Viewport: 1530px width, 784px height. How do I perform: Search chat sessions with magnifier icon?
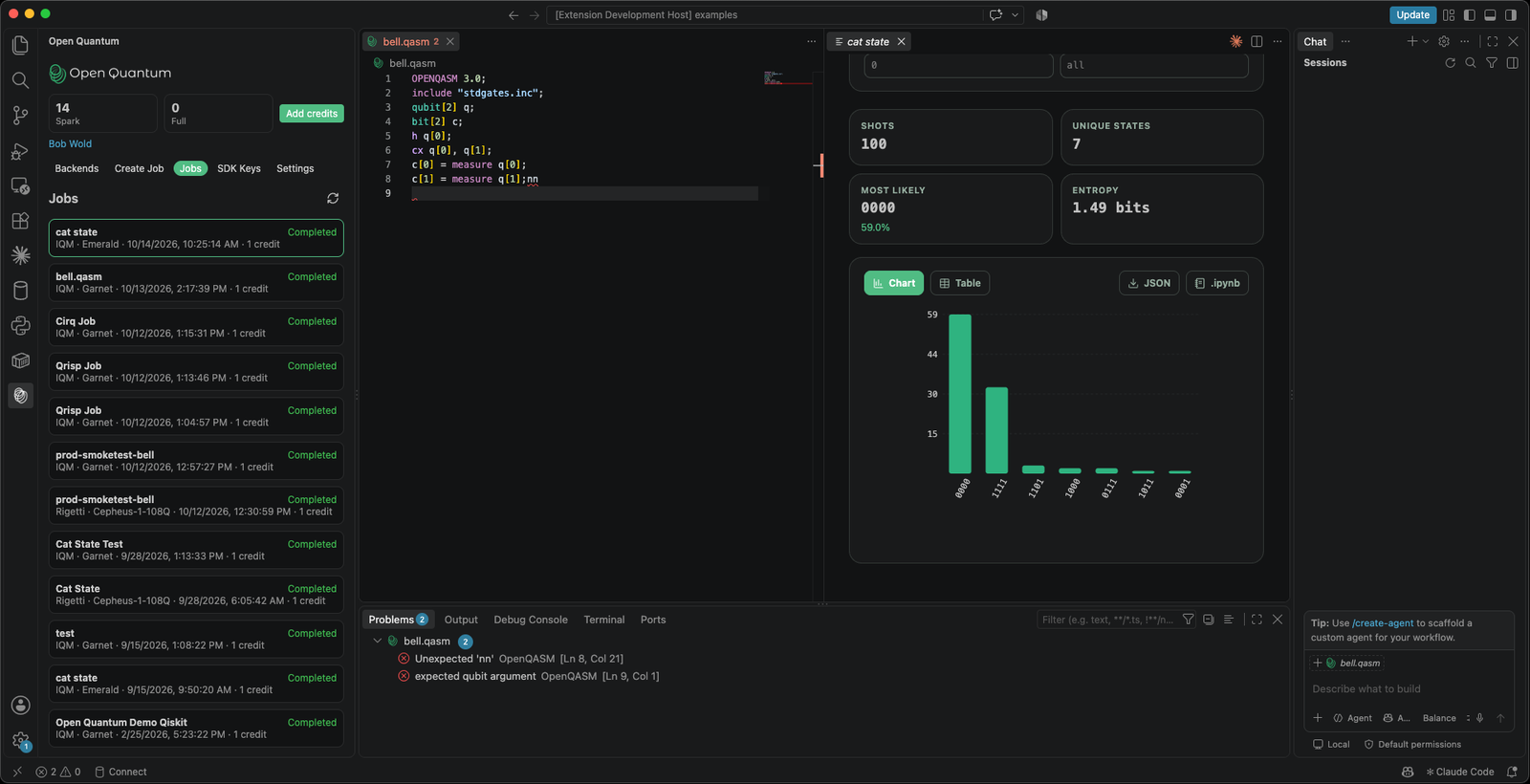click(1471, 63)
